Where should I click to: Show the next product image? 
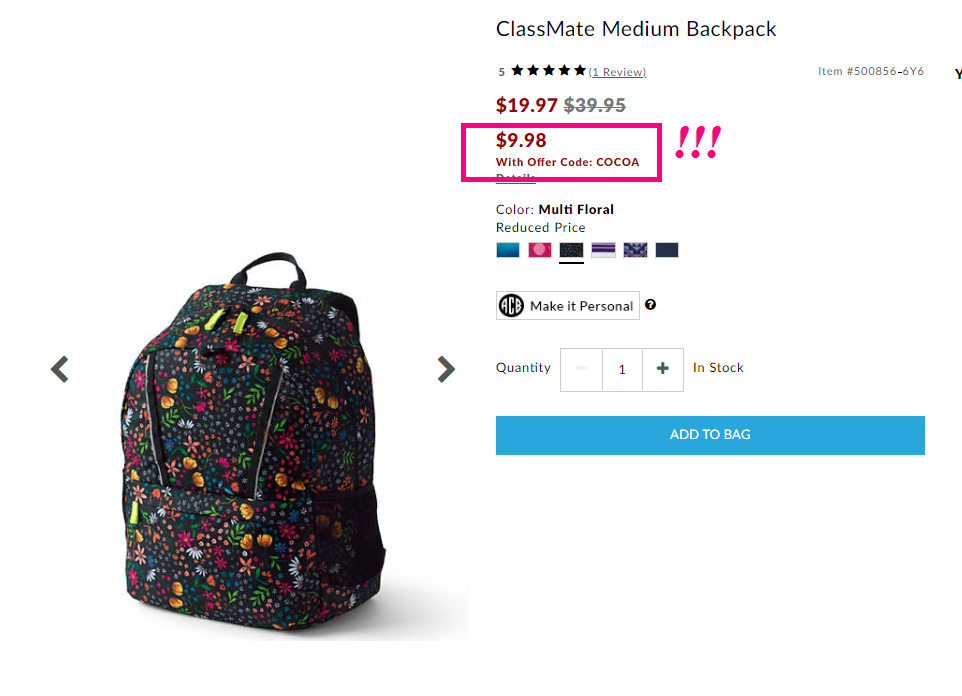pyautogui.click(x=446, y=369)
